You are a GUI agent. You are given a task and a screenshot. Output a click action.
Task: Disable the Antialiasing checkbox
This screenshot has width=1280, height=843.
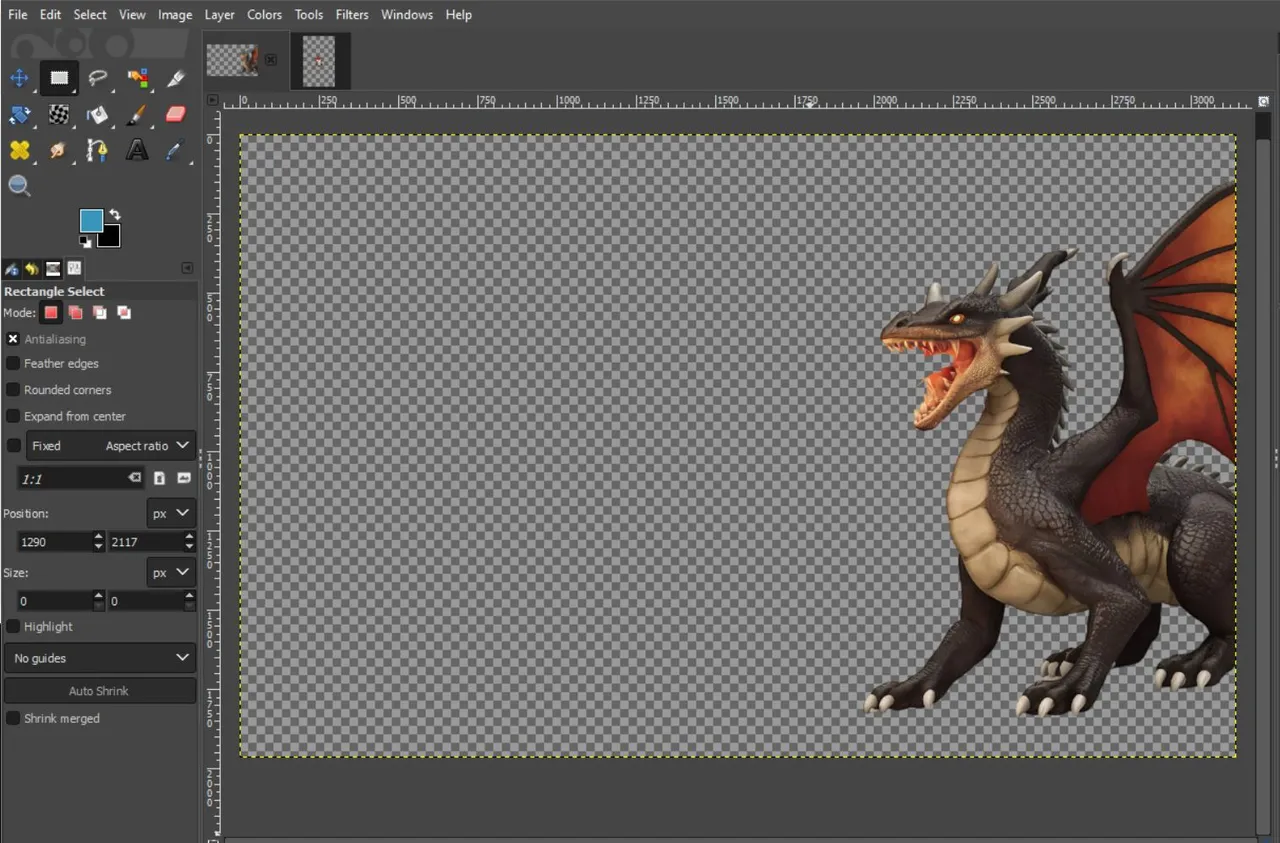13,339
